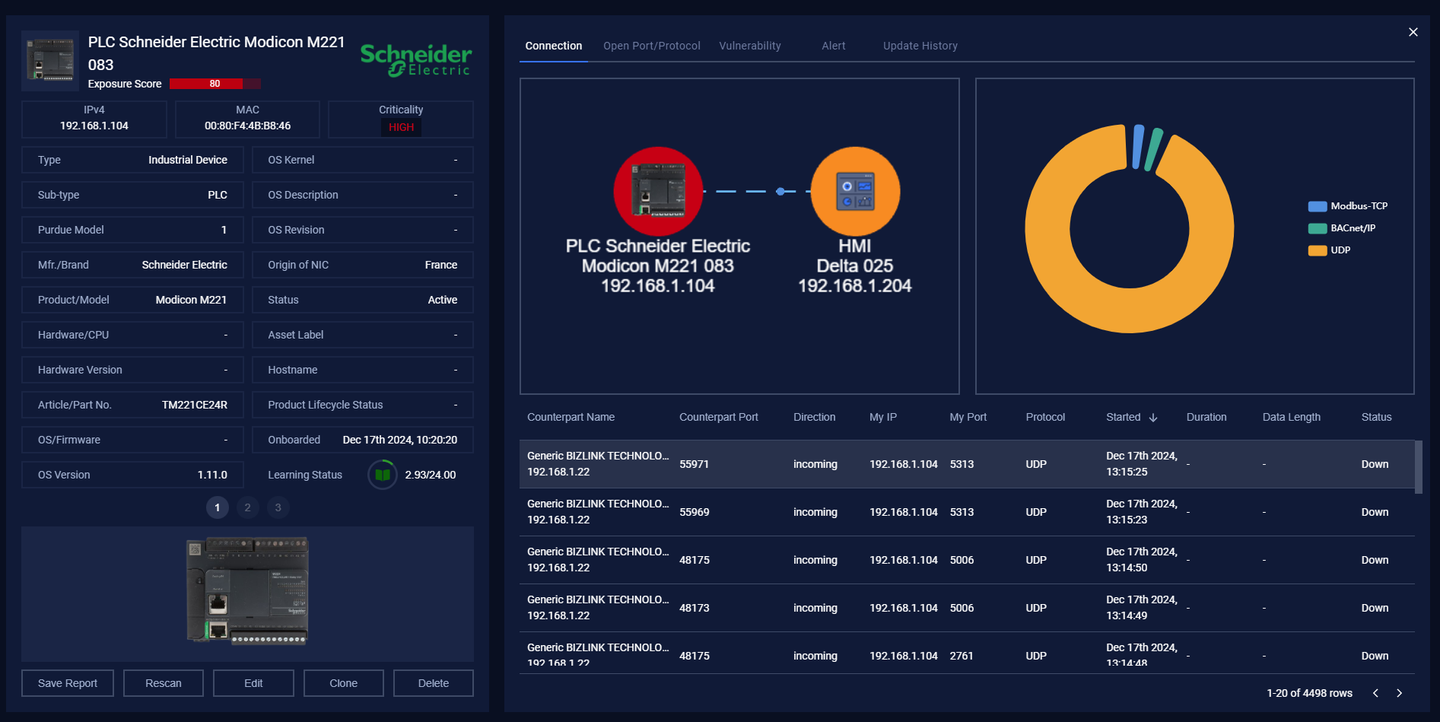Click the 1-20 of 4498 rows text
Viewport: 1440px width, 722px height.
1309,693
